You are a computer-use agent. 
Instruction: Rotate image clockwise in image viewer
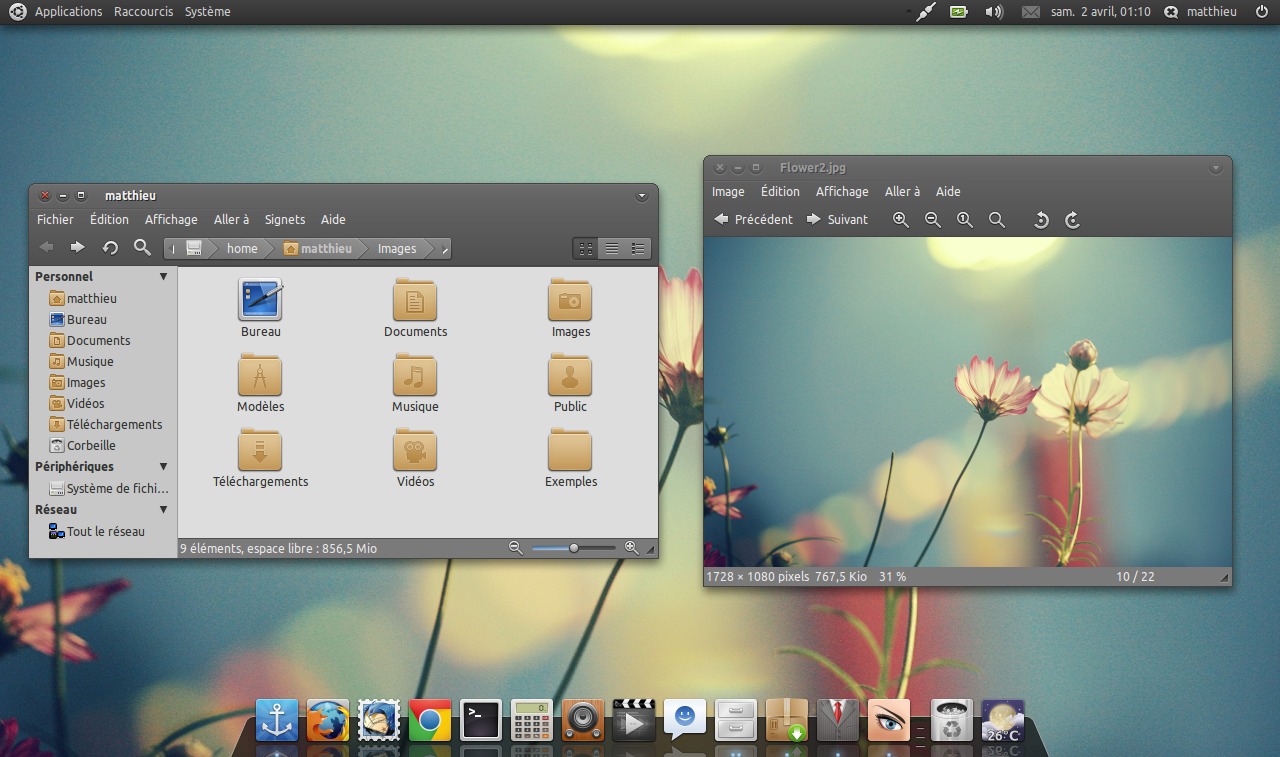point(1073,220)
